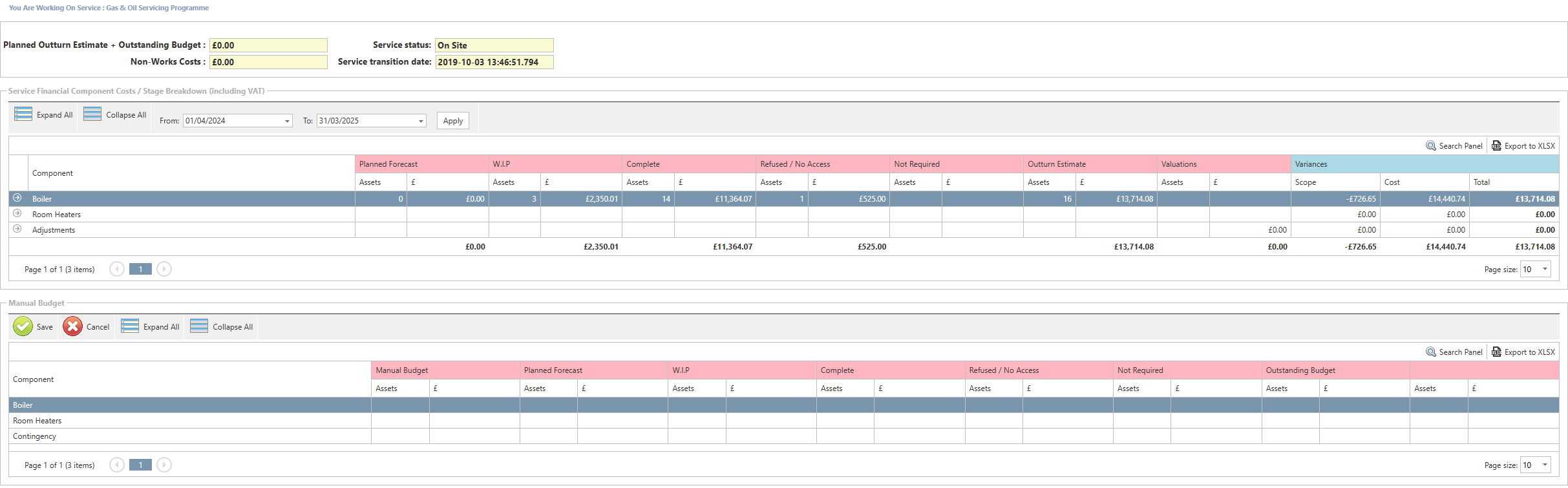This screenshot has width=1568, height=488.
Task: Collapse all rows in the Service Financial grid
Action: 115,114
